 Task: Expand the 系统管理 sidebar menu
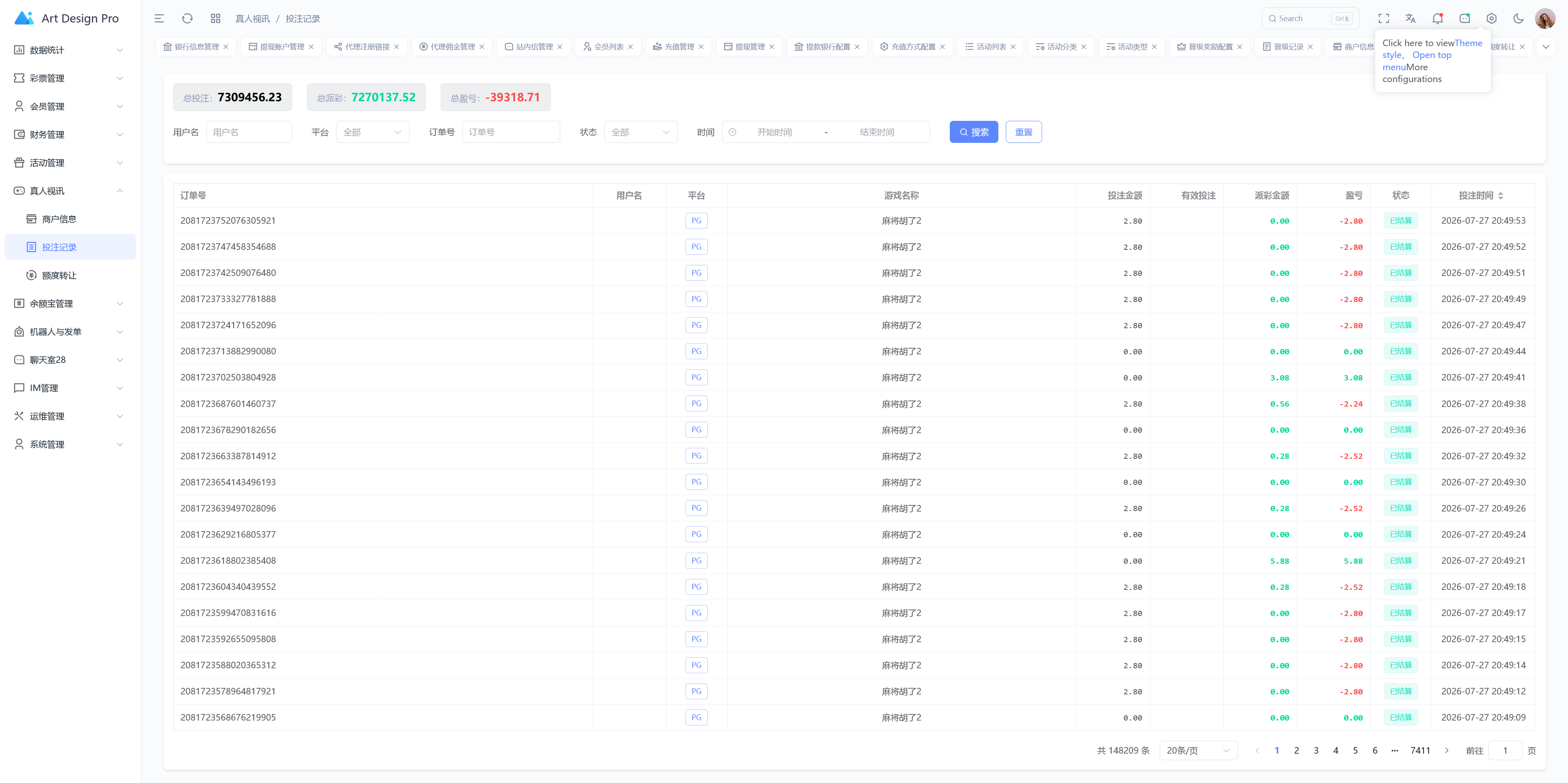click(71, 444)
